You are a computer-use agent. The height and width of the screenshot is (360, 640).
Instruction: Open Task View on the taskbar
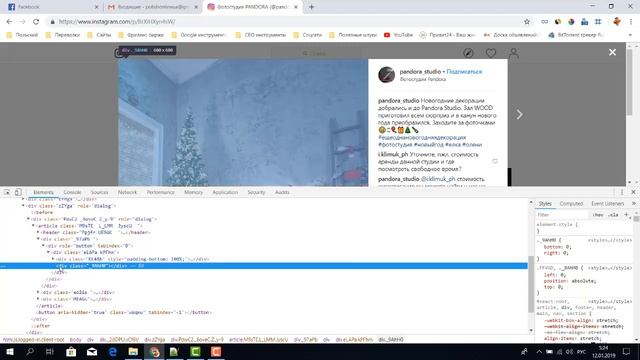[x=50, y=351]
